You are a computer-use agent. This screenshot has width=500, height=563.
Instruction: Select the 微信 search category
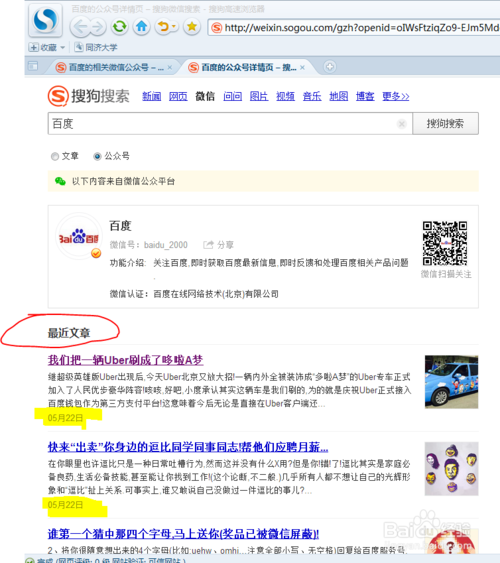pos(205,96)
